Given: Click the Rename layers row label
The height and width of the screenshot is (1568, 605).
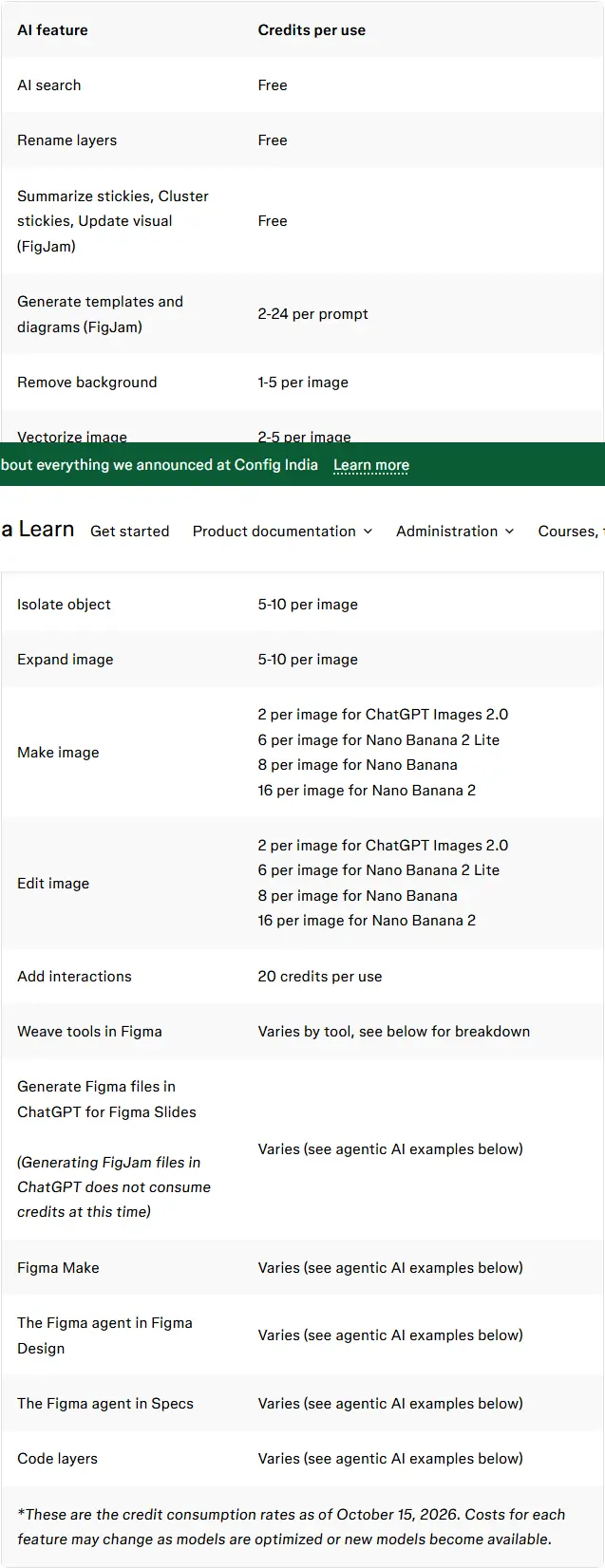Looking at the screenshot, I should pos(67,140).
